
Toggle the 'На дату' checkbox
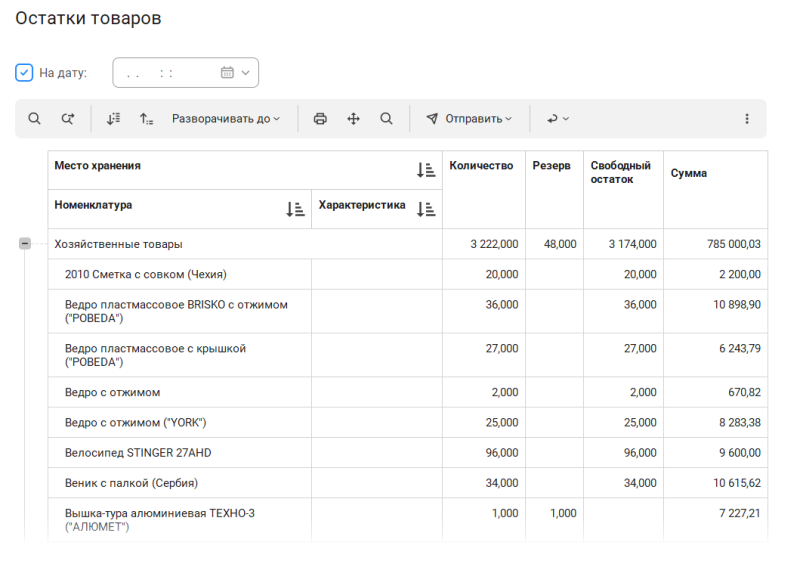pos(24,73)
